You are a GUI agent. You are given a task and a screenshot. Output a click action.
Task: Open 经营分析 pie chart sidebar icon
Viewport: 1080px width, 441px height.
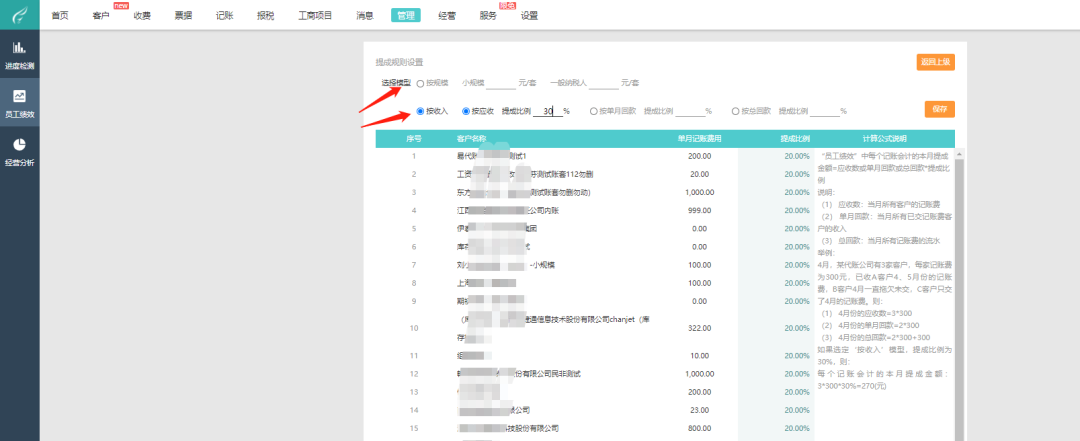pyautogui.click(x=19, y=145)
